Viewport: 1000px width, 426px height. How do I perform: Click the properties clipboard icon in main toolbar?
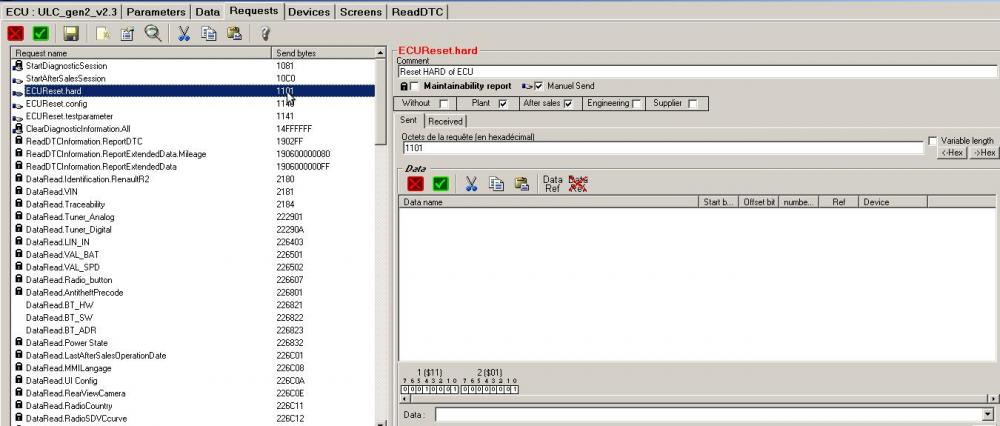[x=127, y=33]
